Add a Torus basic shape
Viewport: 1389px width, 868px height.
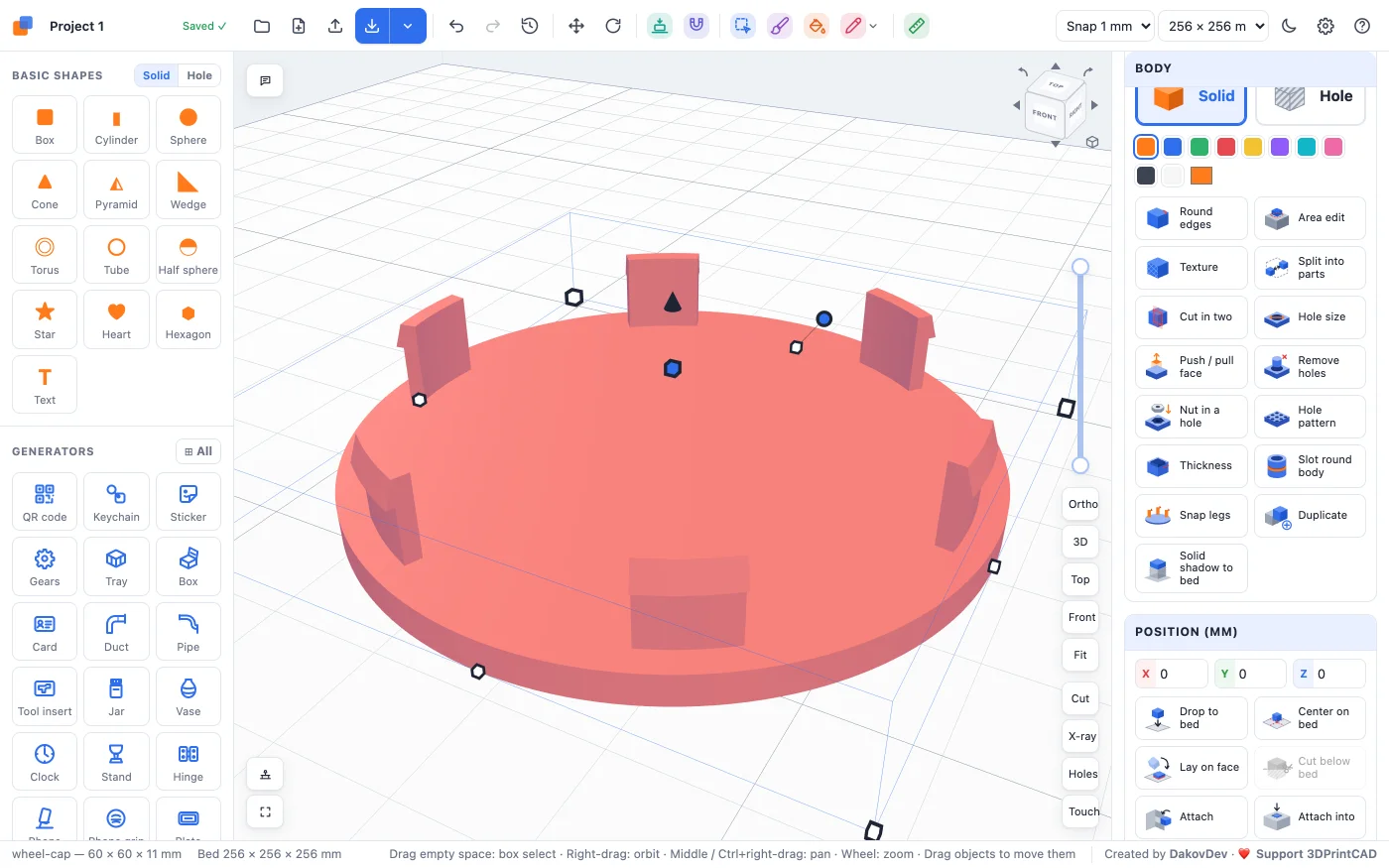tap(45, 255)
